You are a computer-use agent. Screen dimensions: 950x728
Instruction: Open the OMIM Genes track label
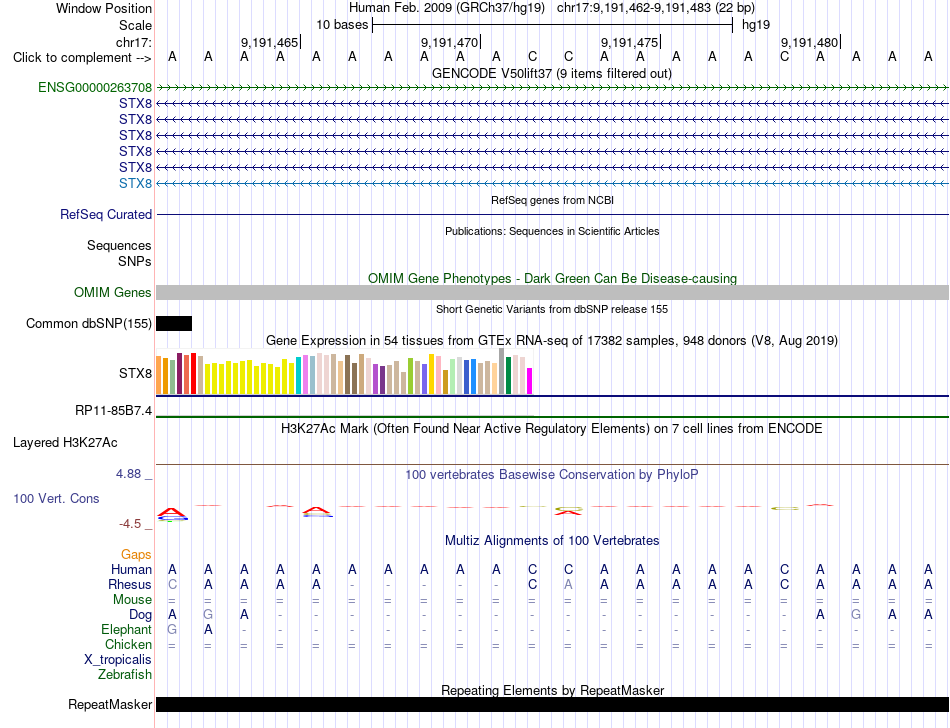click(113, 293)
